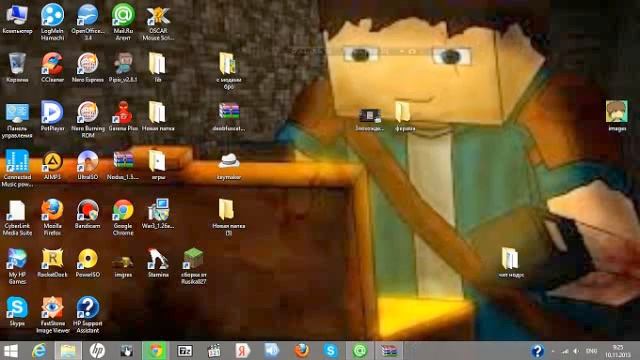Open My HP Games shortcut
Screen dimensions: 640x360
[17, 267]
